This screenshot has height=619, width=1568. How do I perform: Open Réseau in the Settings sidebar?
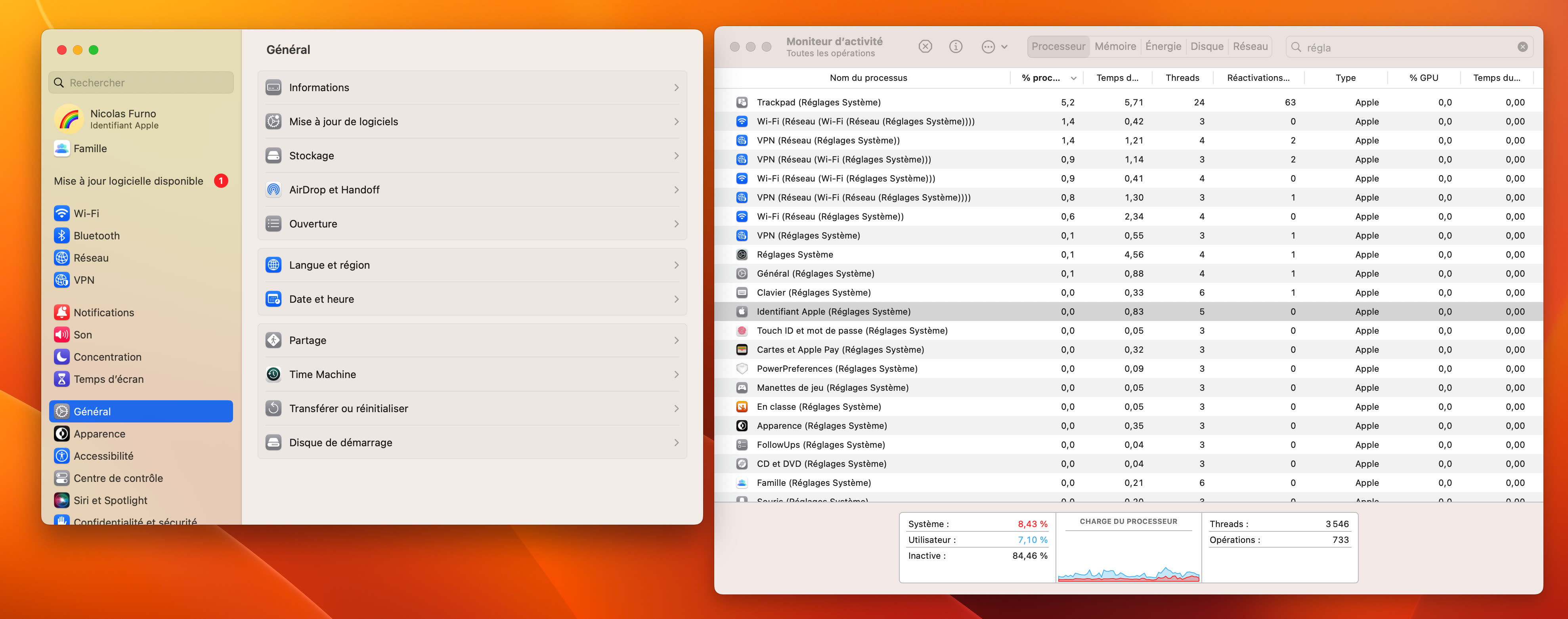(141, 258)
